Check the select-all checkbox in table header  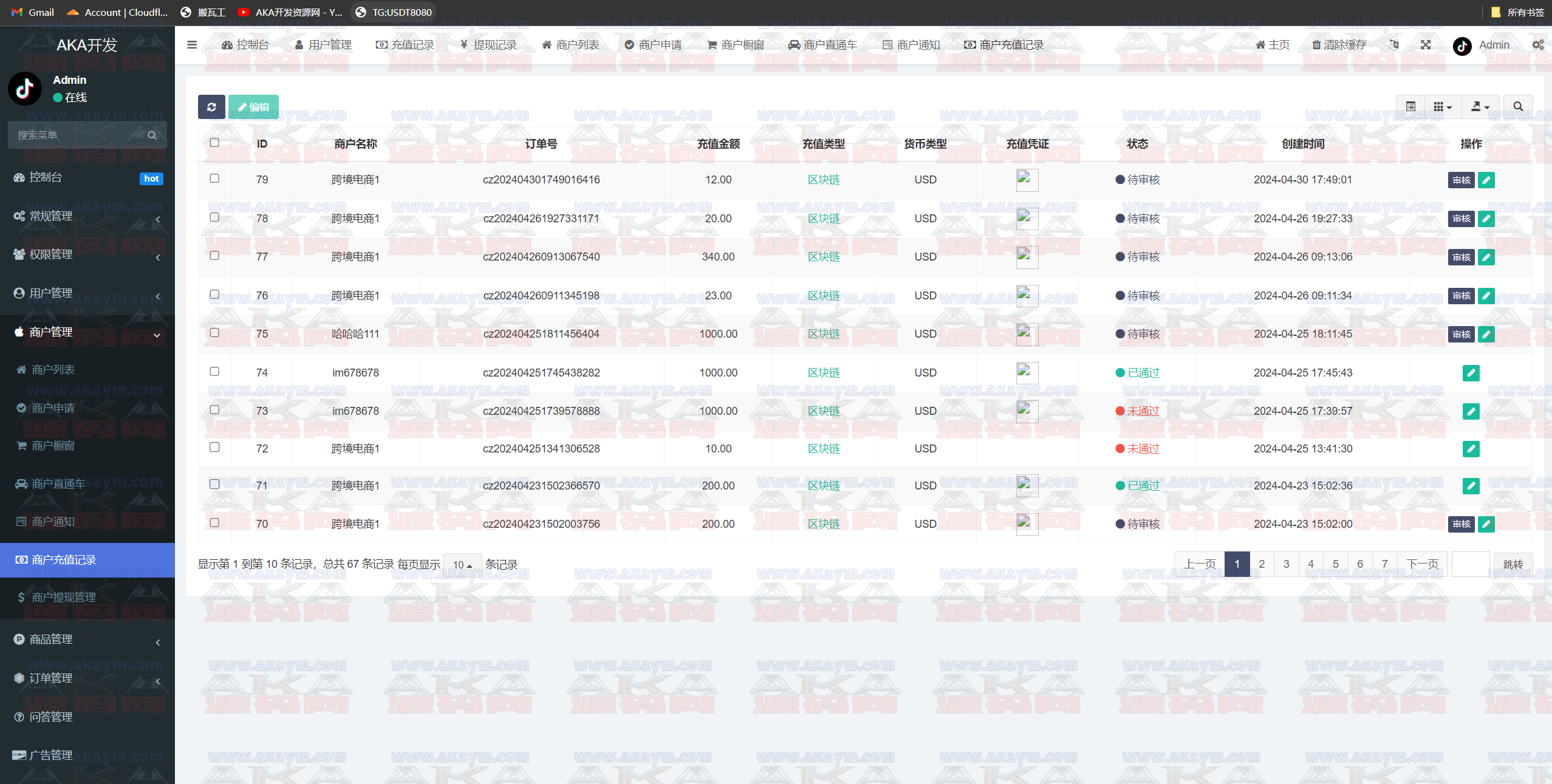coord(214,143)
